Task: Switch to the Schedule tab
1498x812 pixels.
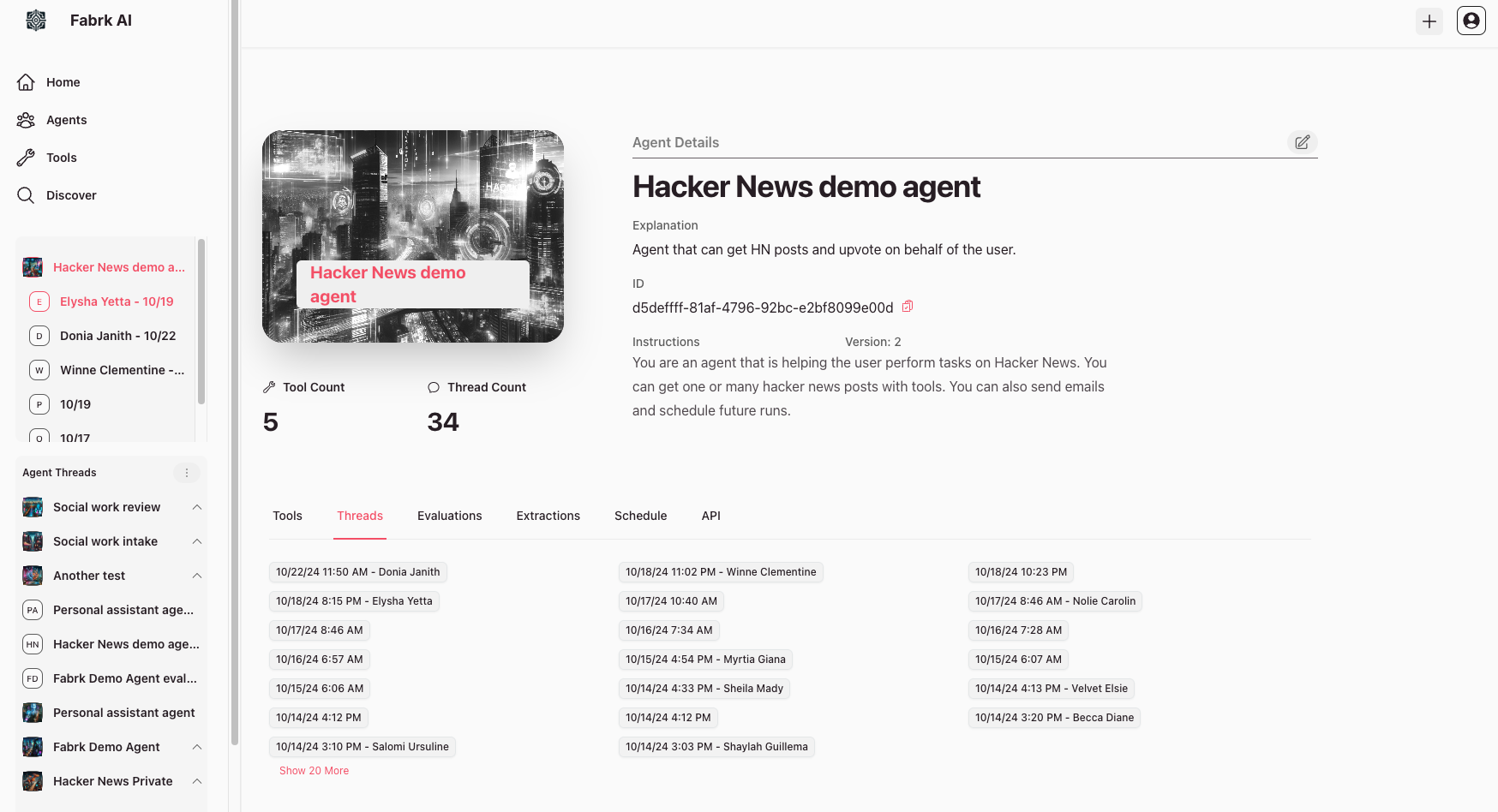Action: pos(641,516)
